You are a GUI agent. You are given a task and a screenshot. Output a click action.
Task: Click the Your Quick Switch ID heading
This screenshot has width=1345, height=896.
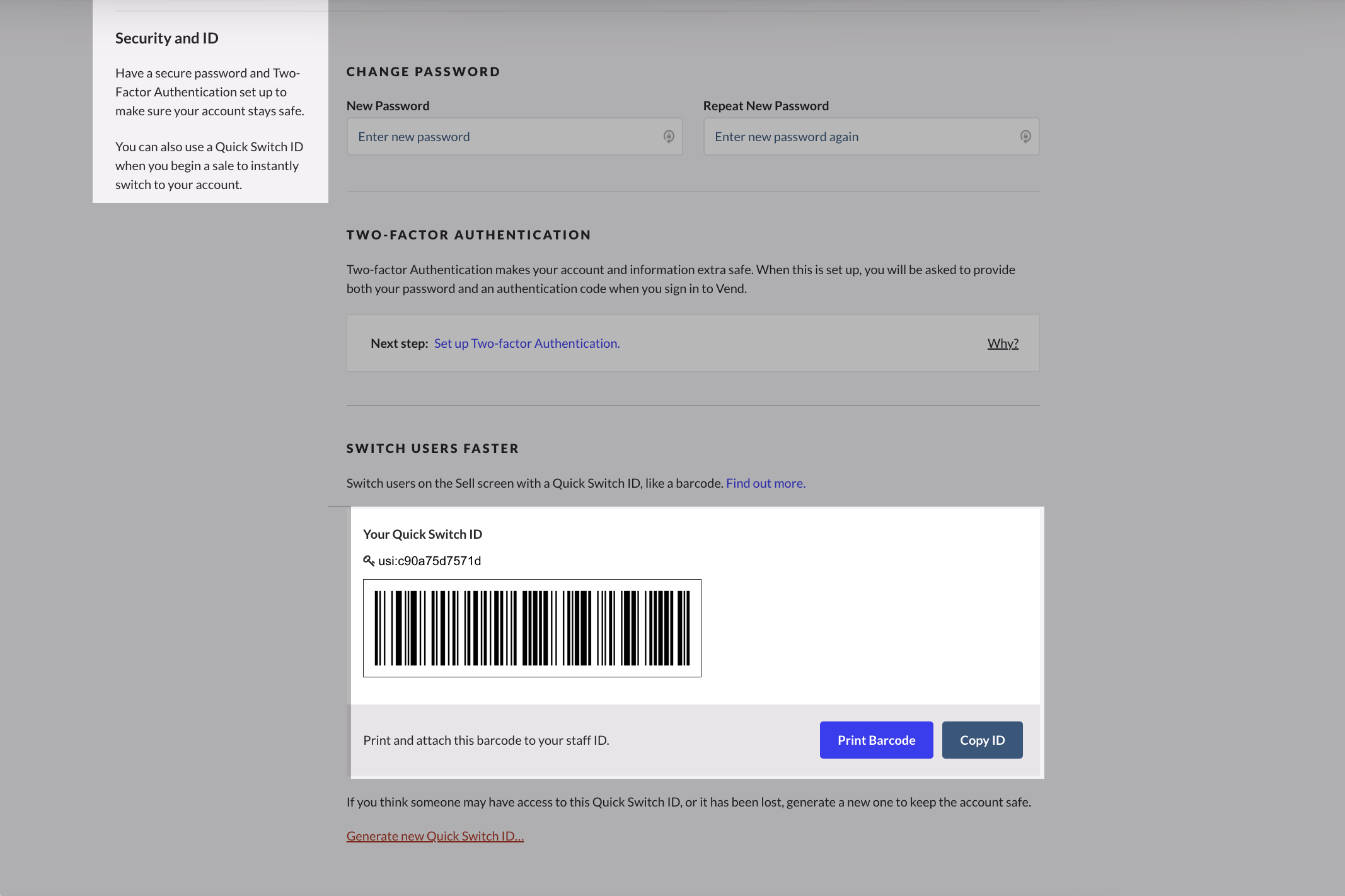coord(422,534)
